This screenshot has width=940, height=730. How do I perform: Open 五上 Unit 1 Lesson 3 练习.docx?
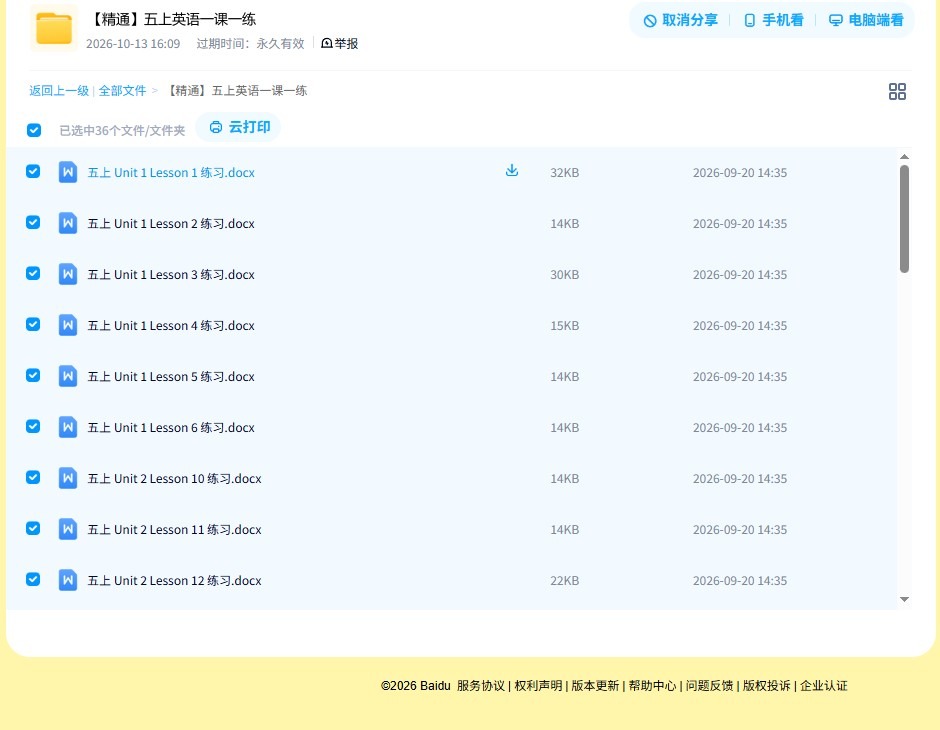click(171, 274)
